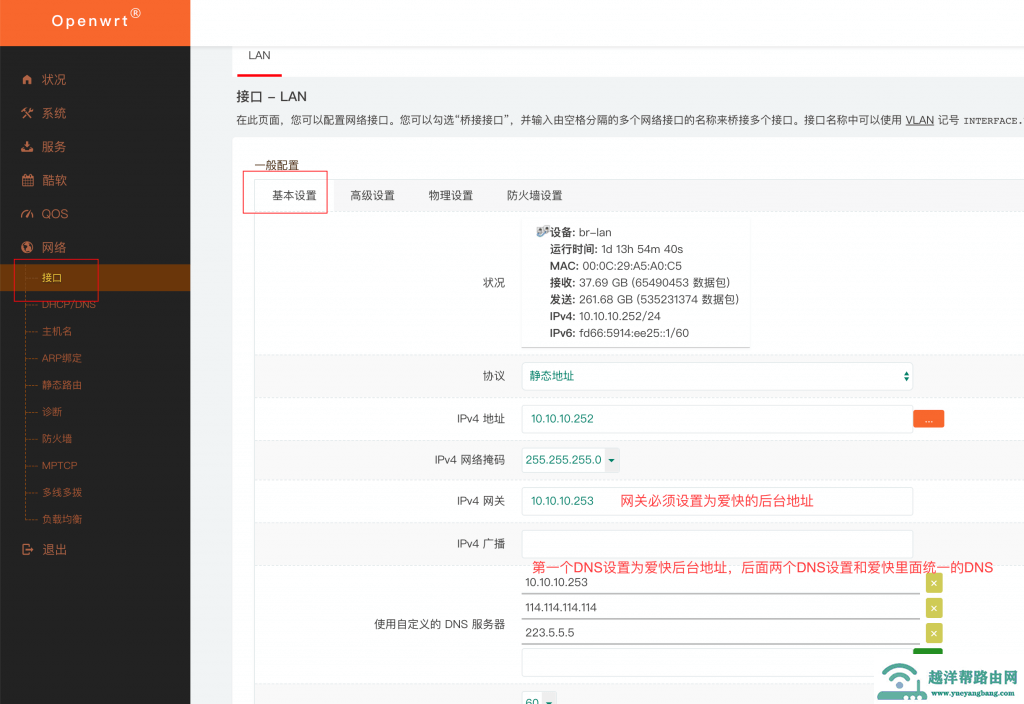Viewport: 1024px width, 704px height.
Task: Open the MPTCP page
Action: [x=59, y=465]
